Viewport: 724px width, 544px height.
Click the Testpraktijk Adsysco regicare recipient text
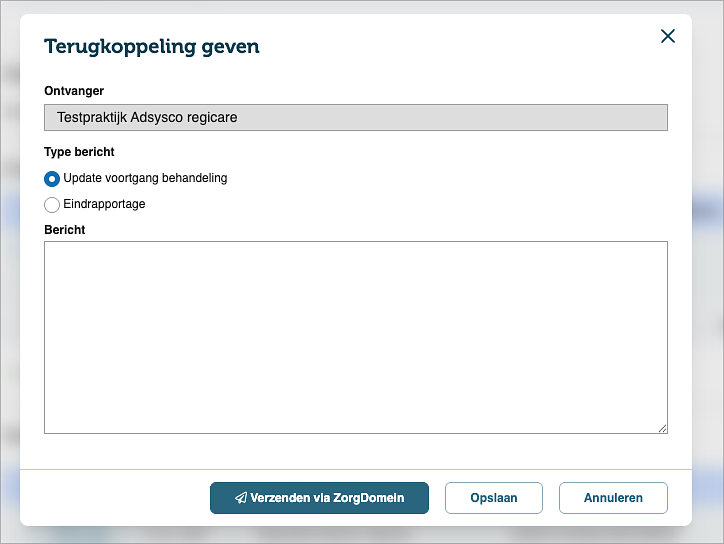[x=147, y=117]
